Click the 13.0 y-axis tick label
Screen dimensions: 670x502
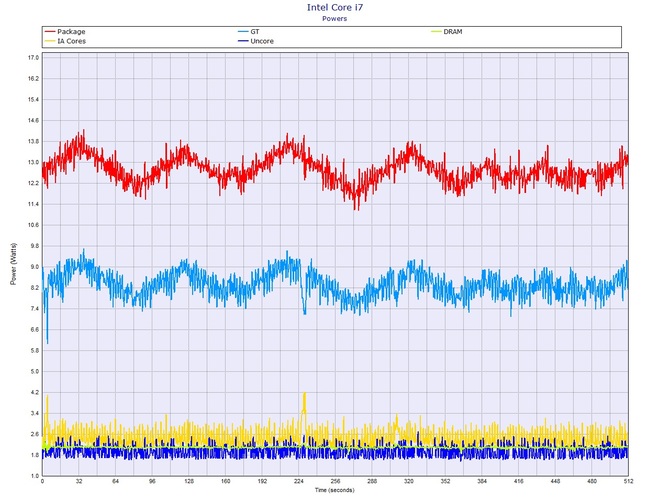[x=33, y=162]
